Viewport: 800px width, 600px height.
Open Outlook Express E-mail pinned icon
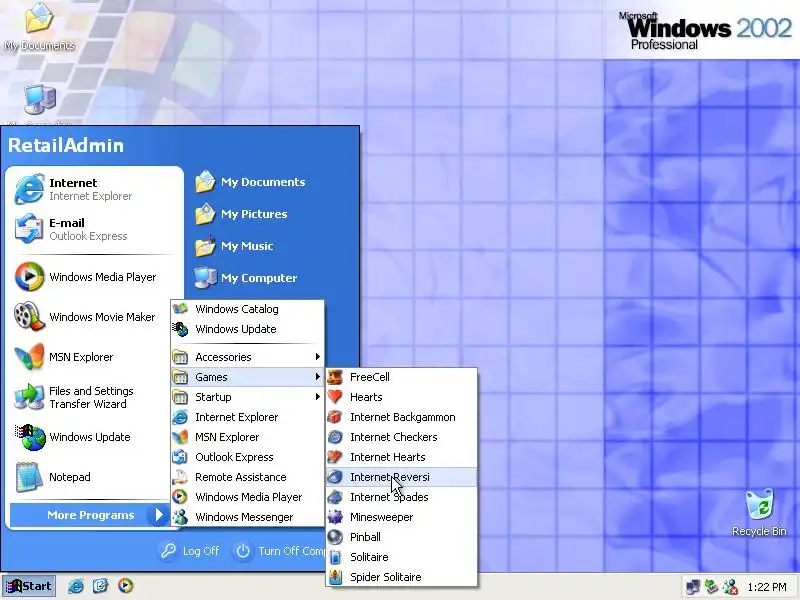tap(29, 229)
